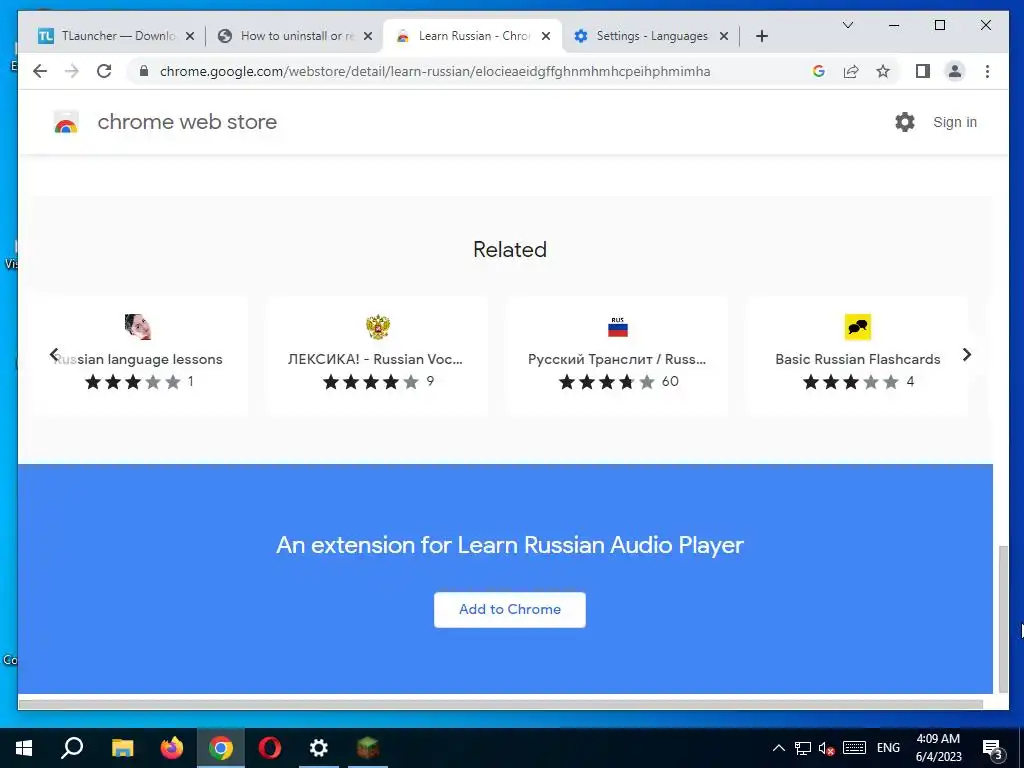1024x768 pixels.
Task: Open Chrome Web Store settings gear
Action: click(x=904, y=121)
